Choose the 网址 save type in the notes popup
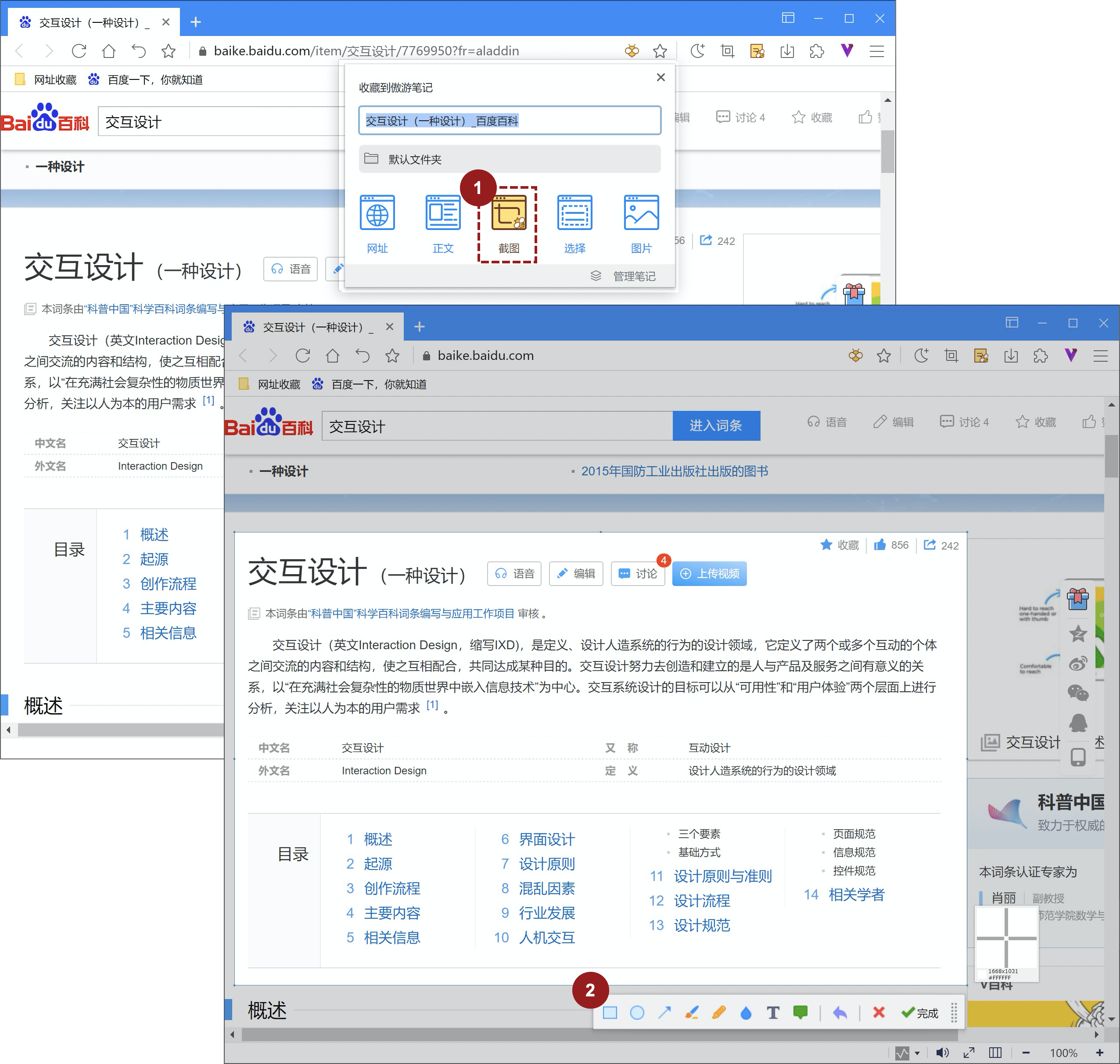This screenshot has width=1120, height=1064. [x=377, y=224]
